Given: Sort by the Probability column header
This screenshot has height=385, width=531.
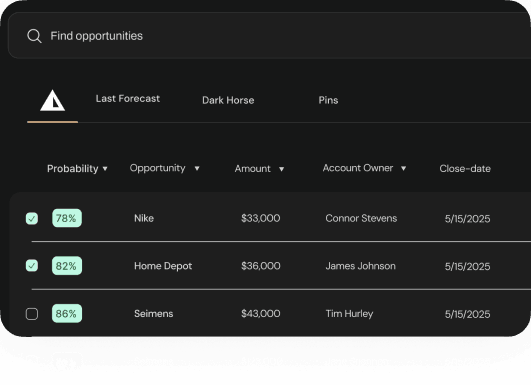Looking at the screenshot, I should 72,169.
